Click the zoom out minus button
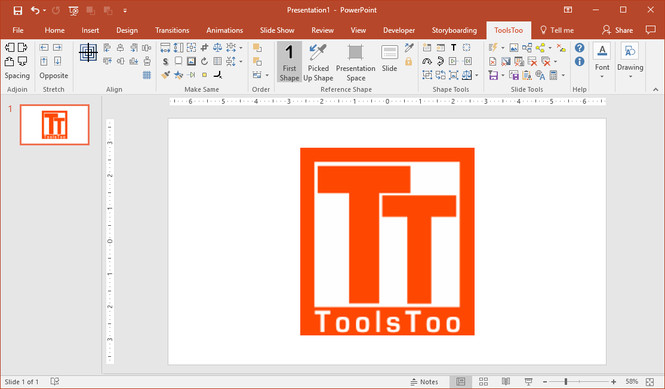Viewport: 665px width, 389px height. click(545, 382)
